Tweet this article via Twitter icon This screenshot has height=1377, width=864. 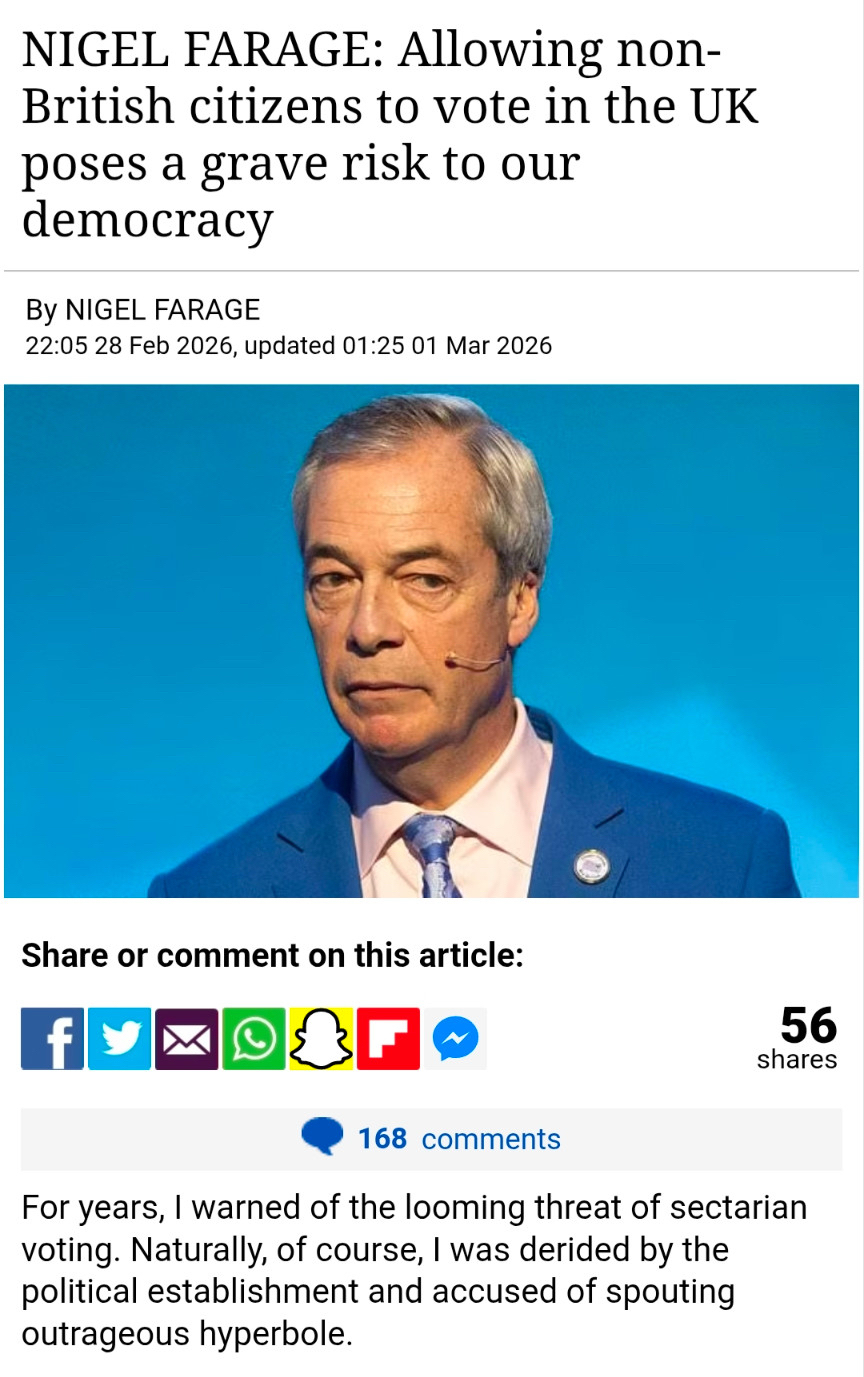pyautogui.click(x=120, y=1039)
